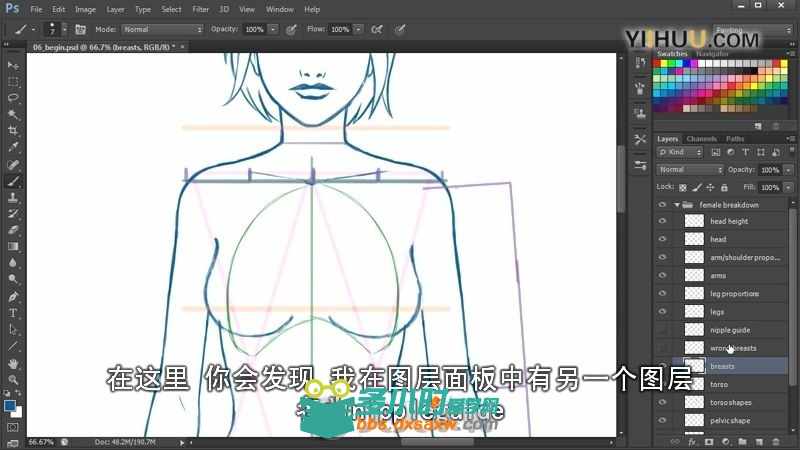The width and height of the screenshot is (800, 450).
Task: Select the Crop tool
Action: click(x=13, y=131)
